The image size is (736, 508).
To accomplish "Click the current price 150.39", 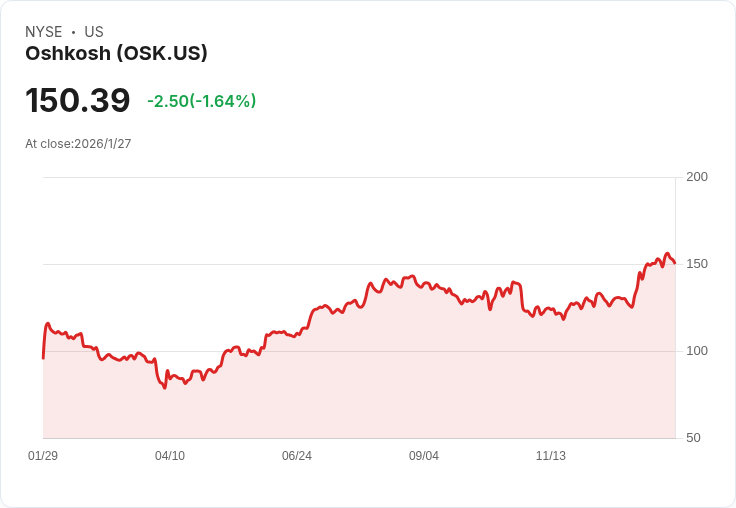I will (77, 101).
